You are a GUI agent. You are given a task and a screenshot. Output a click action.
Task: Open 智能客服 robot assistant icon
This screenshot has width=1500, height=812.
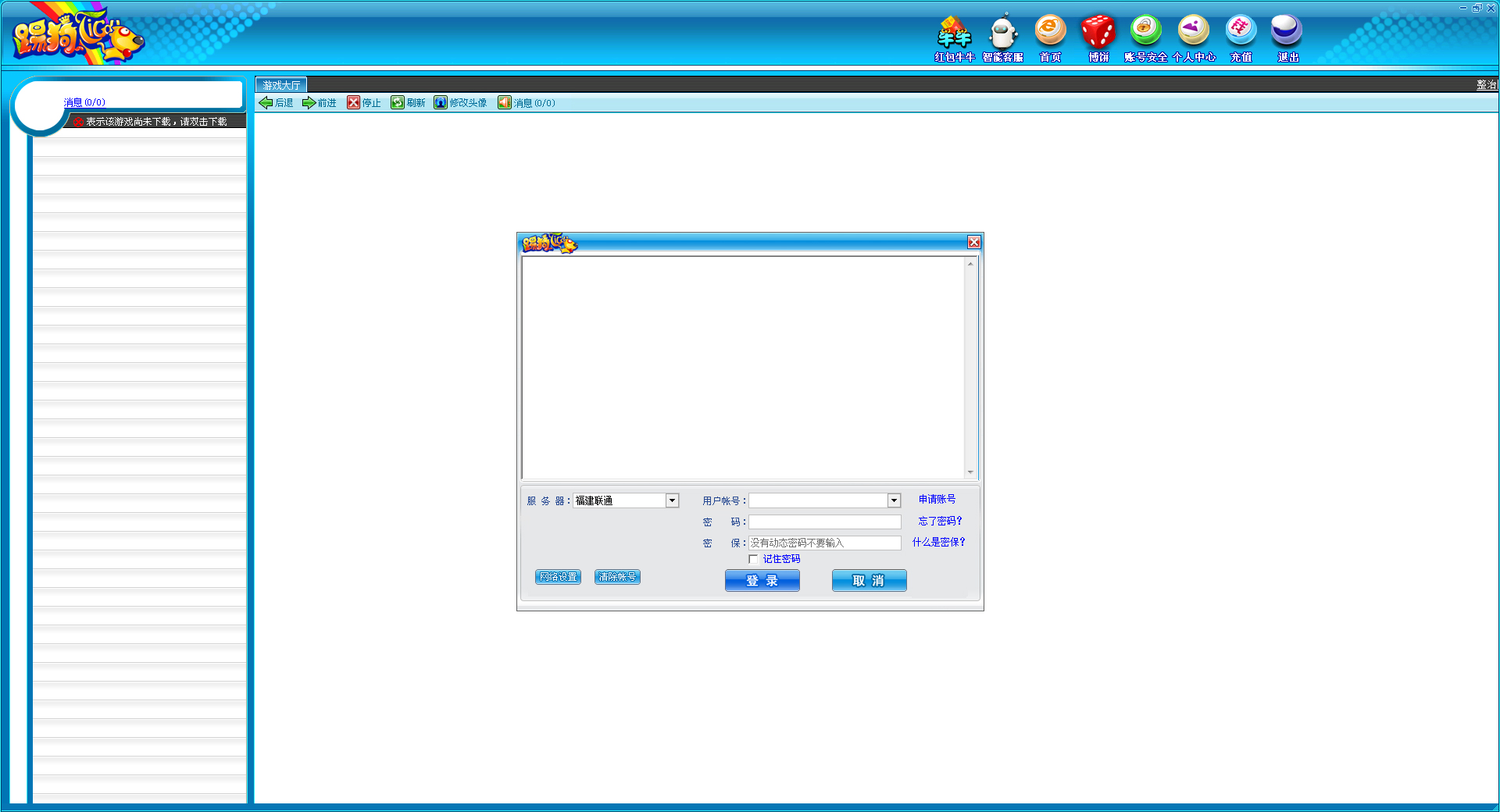click(x=1003, y=37)
